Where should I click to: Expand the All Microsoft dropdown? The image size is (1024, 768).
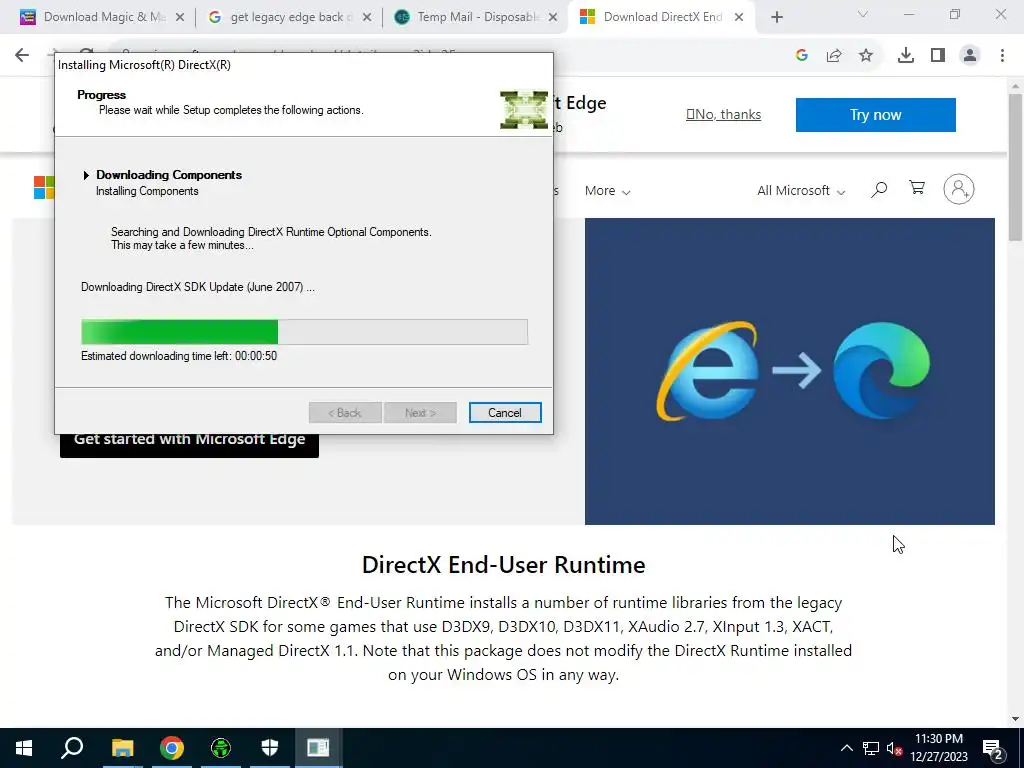pos(801,191)
